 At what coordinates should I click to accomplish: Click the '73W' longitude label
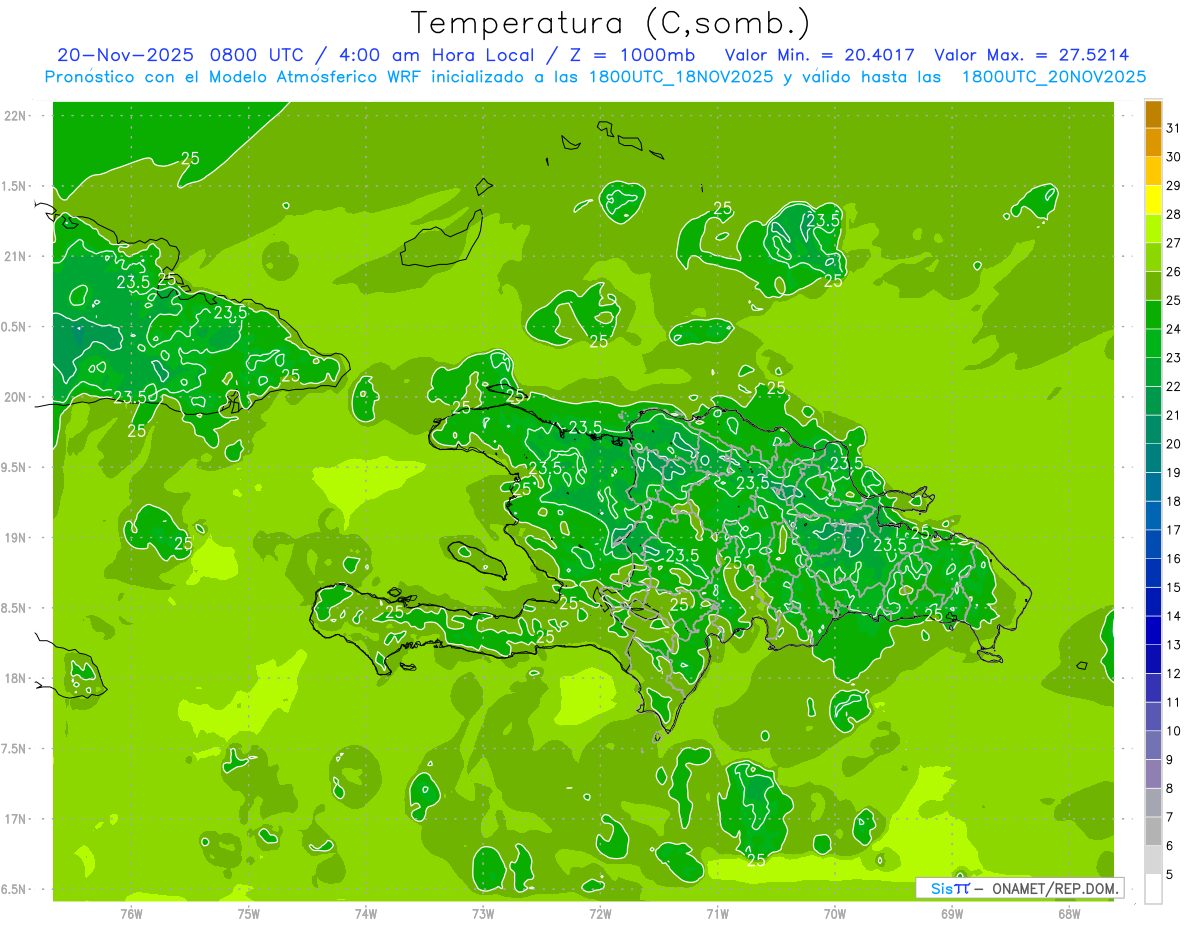[483, 913]
